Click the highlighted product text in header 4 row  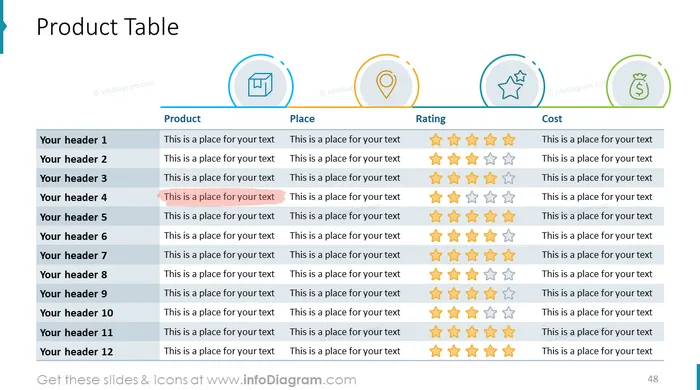tap(219, 197)
